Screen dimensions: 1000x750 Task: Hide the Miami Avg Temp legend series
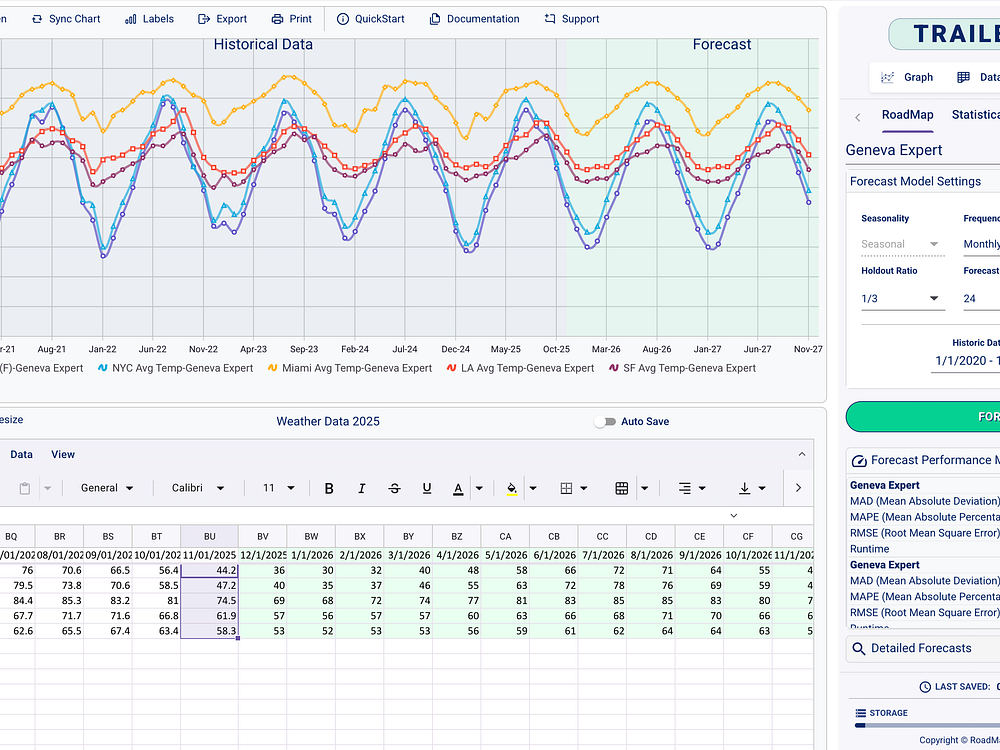[355, 368]
